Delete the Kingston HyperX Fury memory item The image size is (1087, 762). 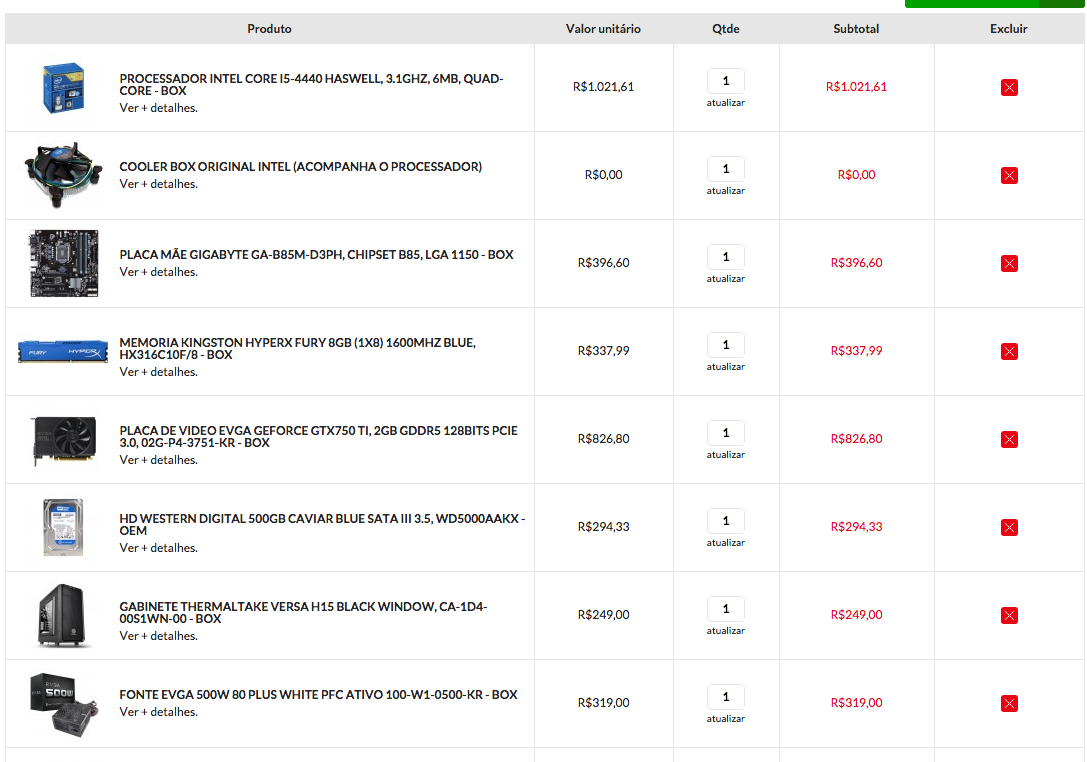coord(1009,352)
